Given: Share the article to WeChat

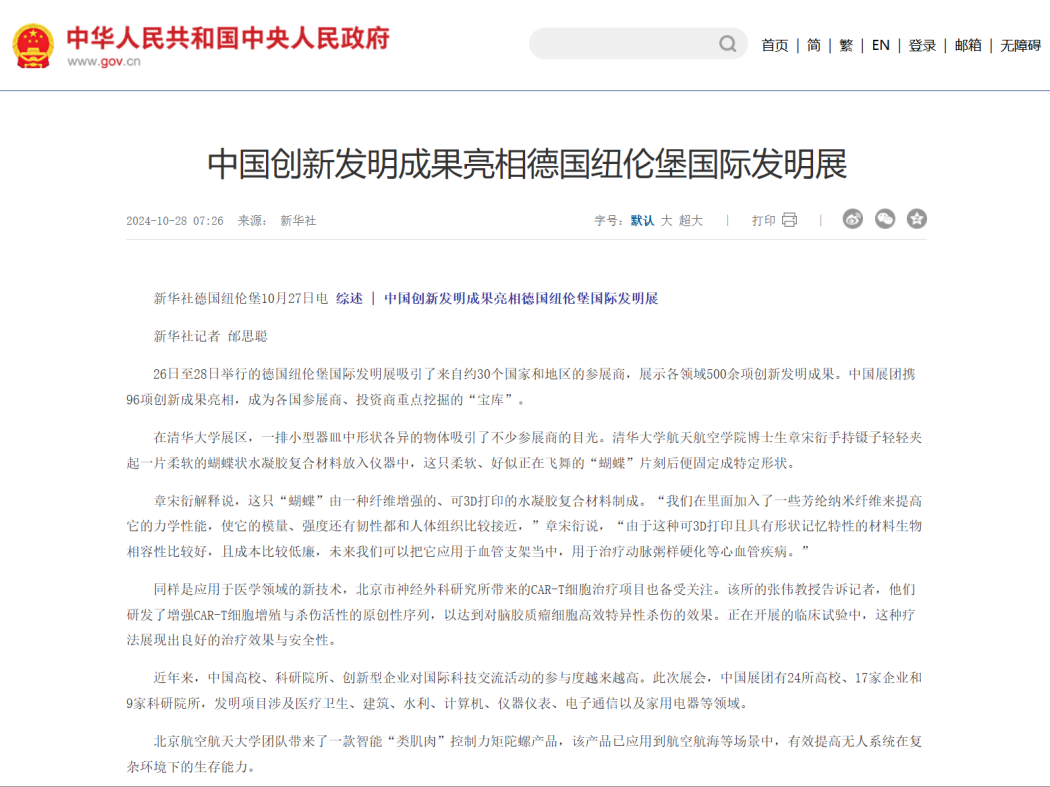Looking at the screenshot, I should click(884, 219).
